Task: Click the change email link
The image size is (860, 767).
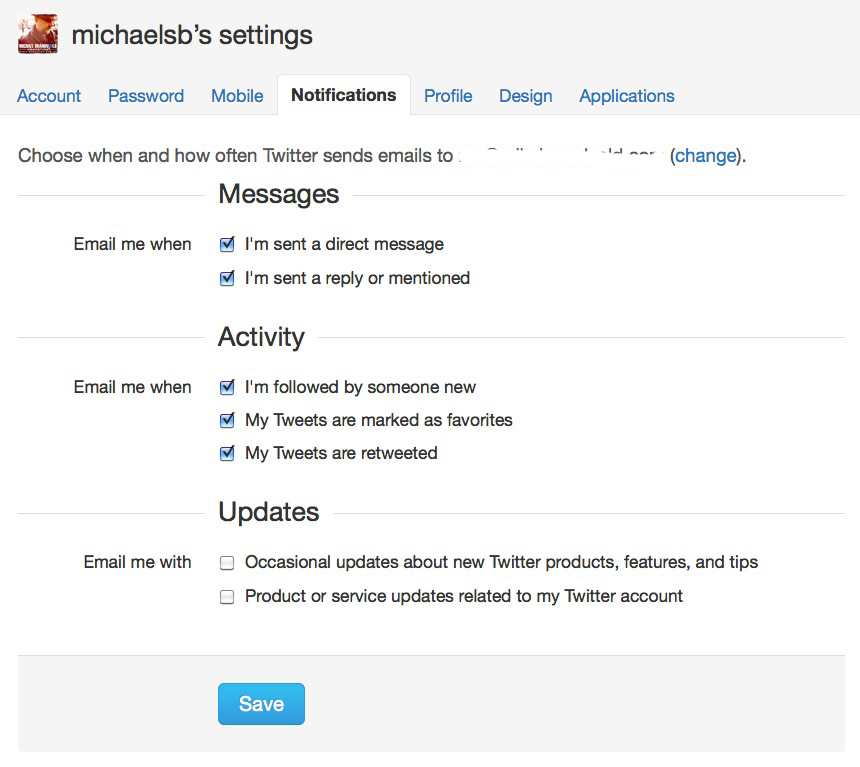Action: pyautogui.click(x=705, y=156)
